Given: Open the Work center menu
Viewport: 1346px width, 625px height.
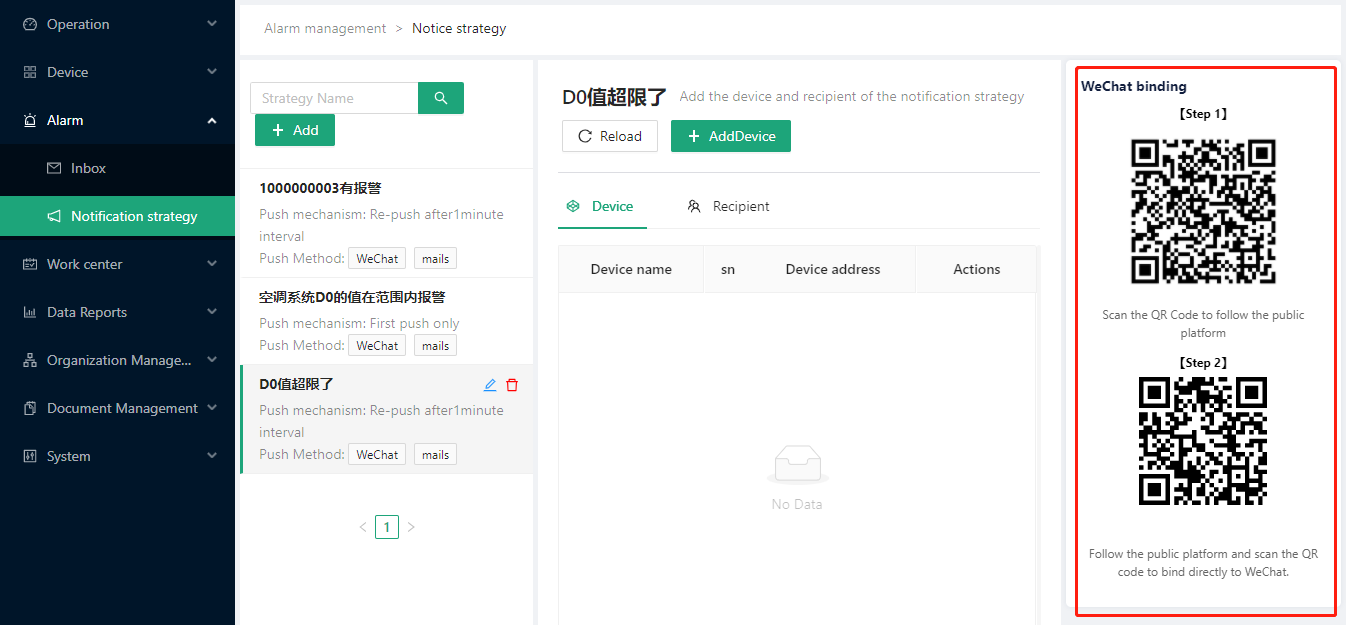Looking at the screenshot, I should coord(117,264).
